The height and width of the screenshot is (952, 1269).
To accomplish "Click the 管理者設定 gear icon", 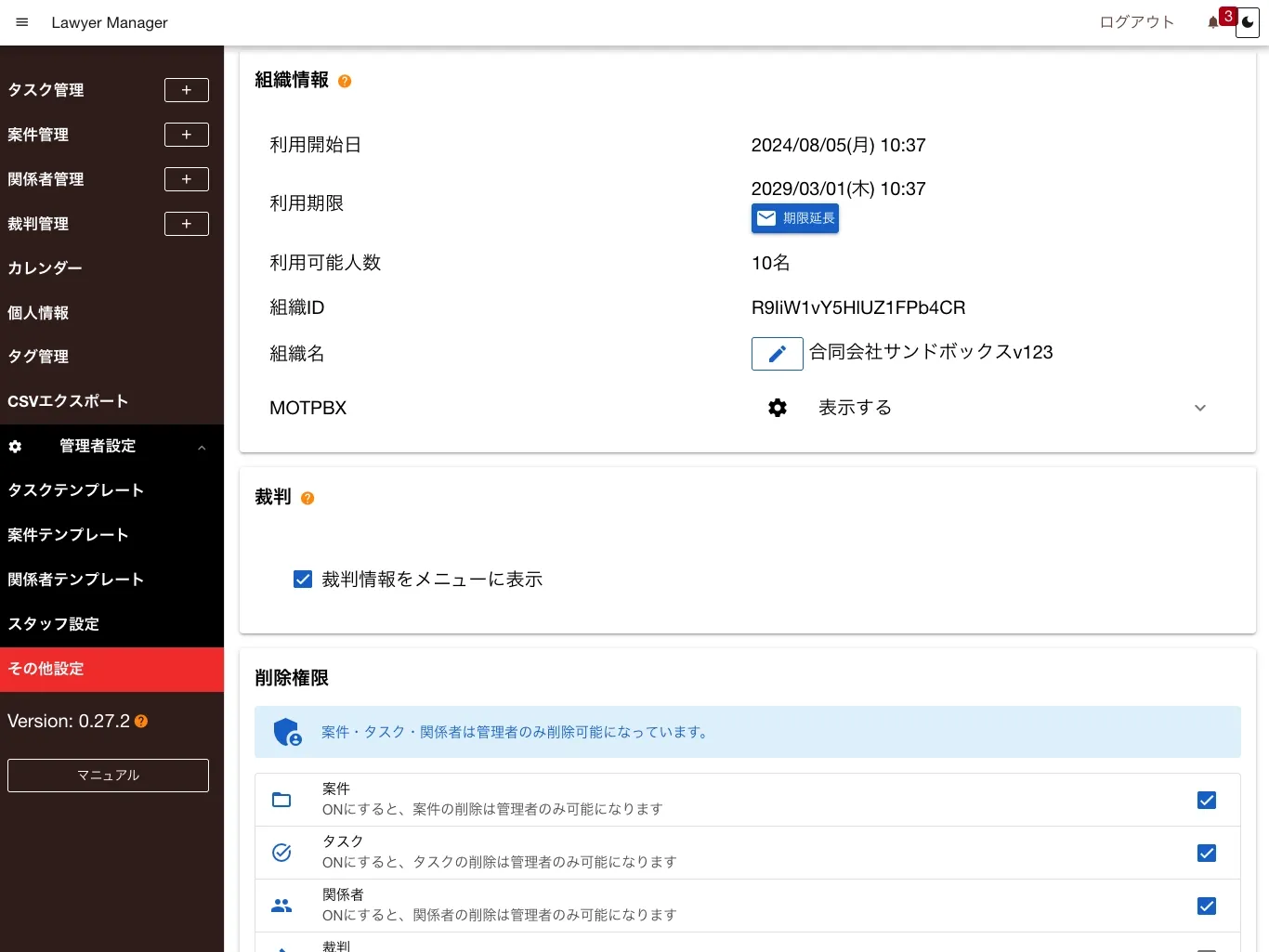I will click(15, 447).
